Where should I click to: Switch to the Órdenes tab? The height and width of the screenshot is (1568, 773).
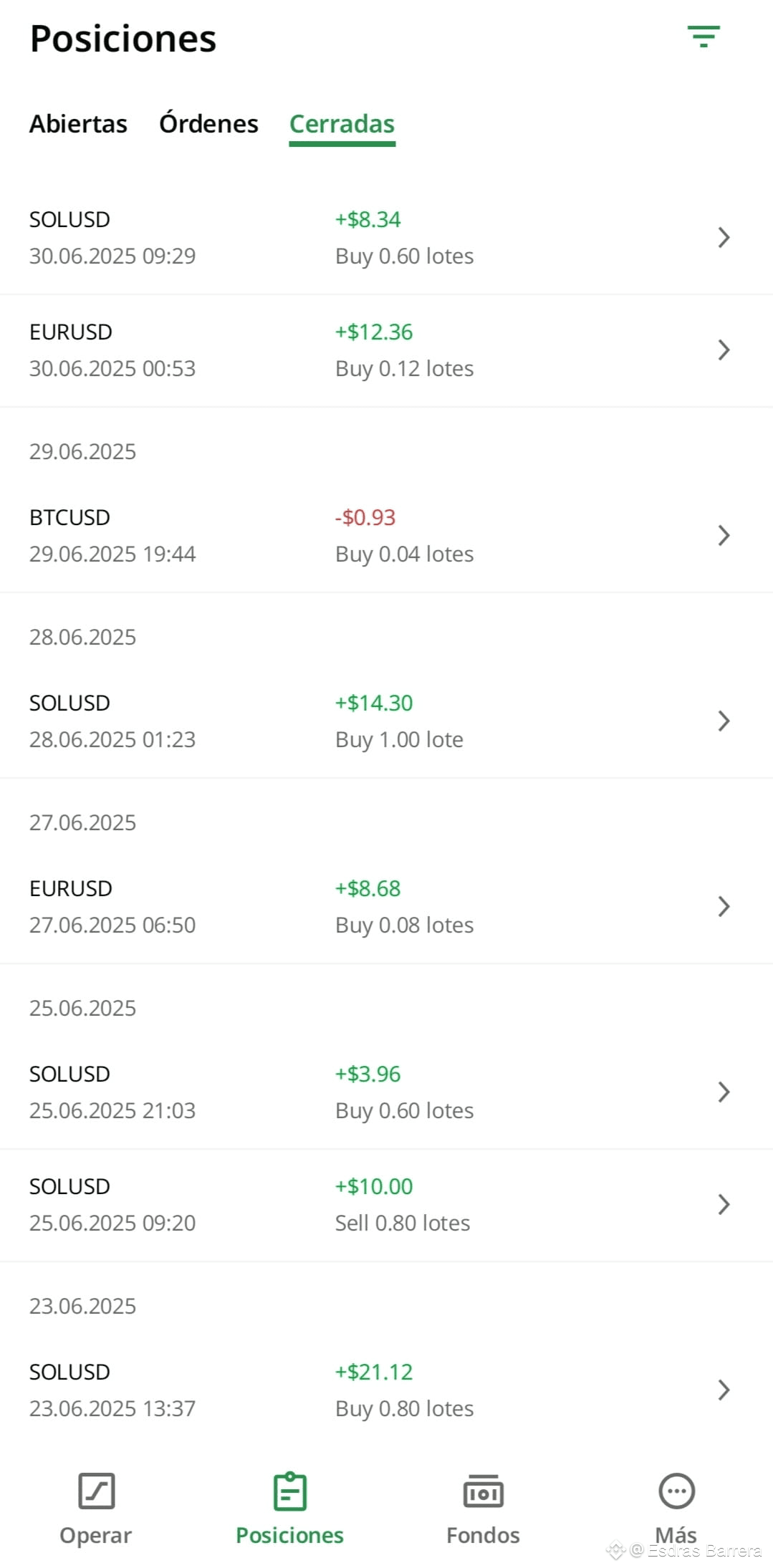[208, 124]
